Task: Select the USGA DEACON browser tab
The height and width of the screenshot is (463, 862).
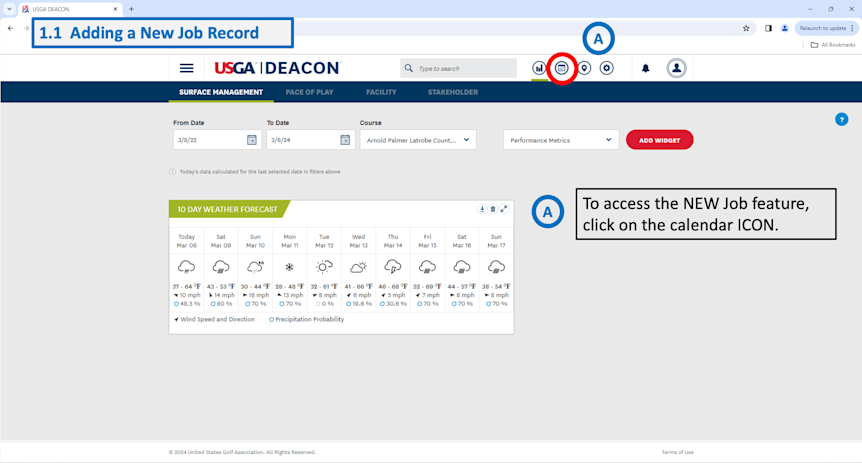Action: tap(70, 9)
